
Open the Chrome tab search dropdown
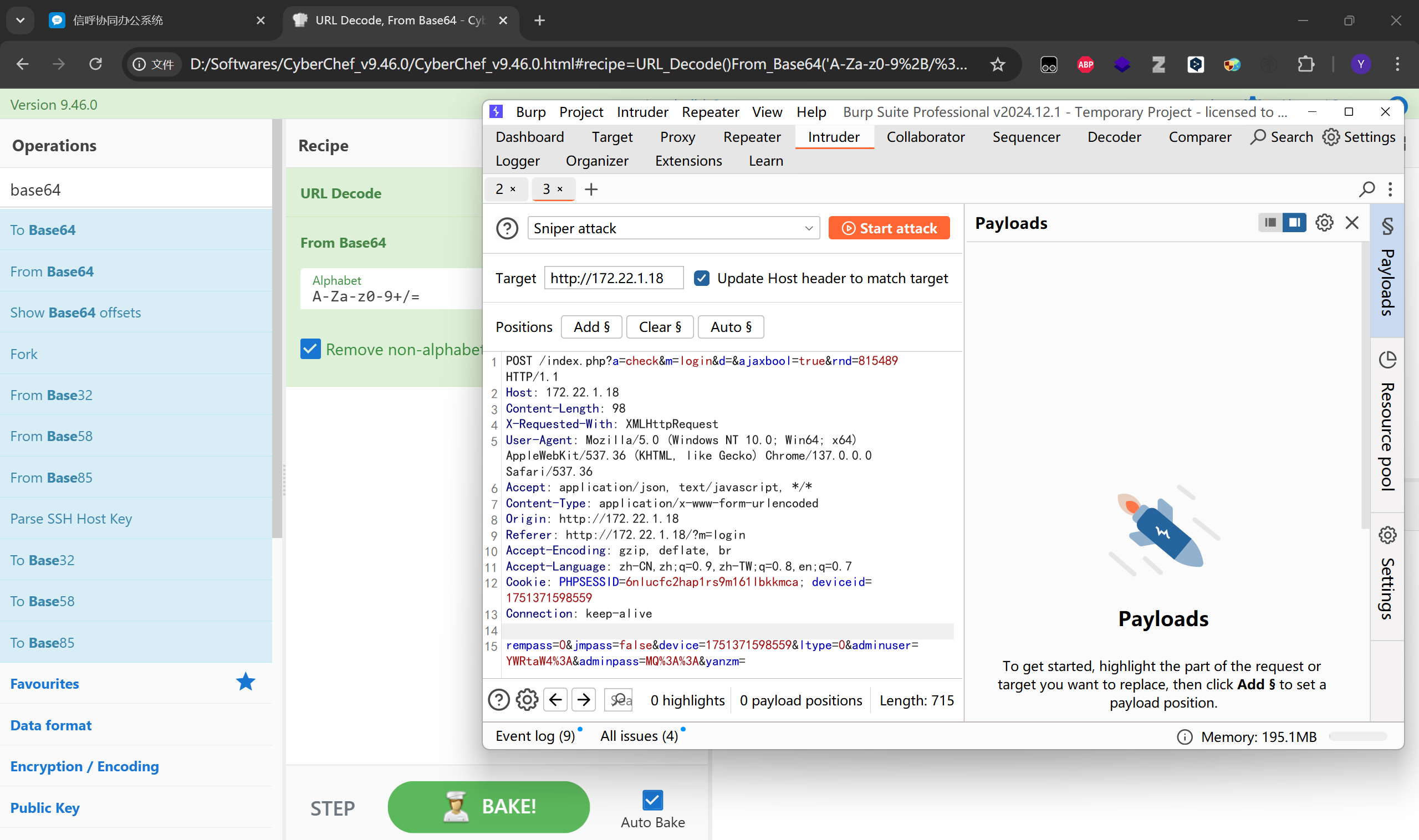point(21,21)
